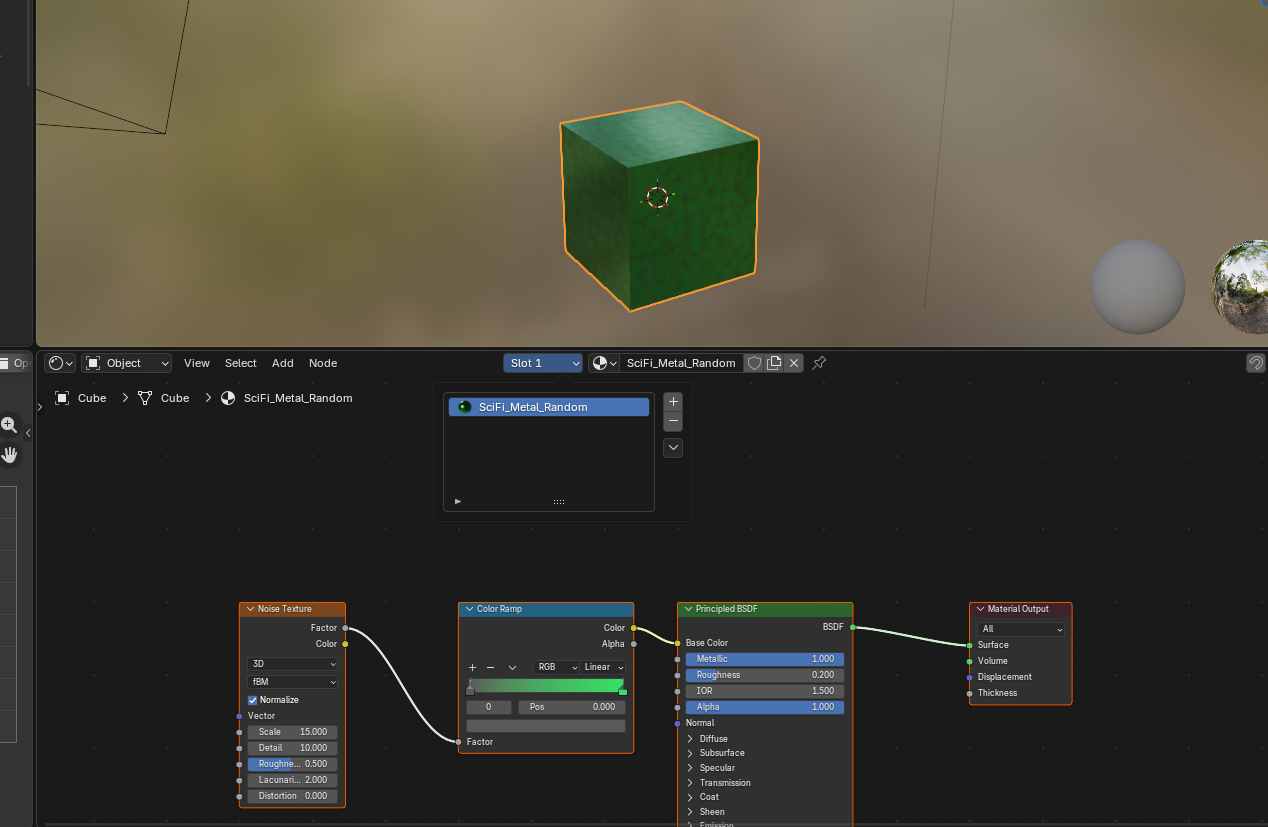
Task: Collapse the Principled BSDF node header
Action: (688, 609)
